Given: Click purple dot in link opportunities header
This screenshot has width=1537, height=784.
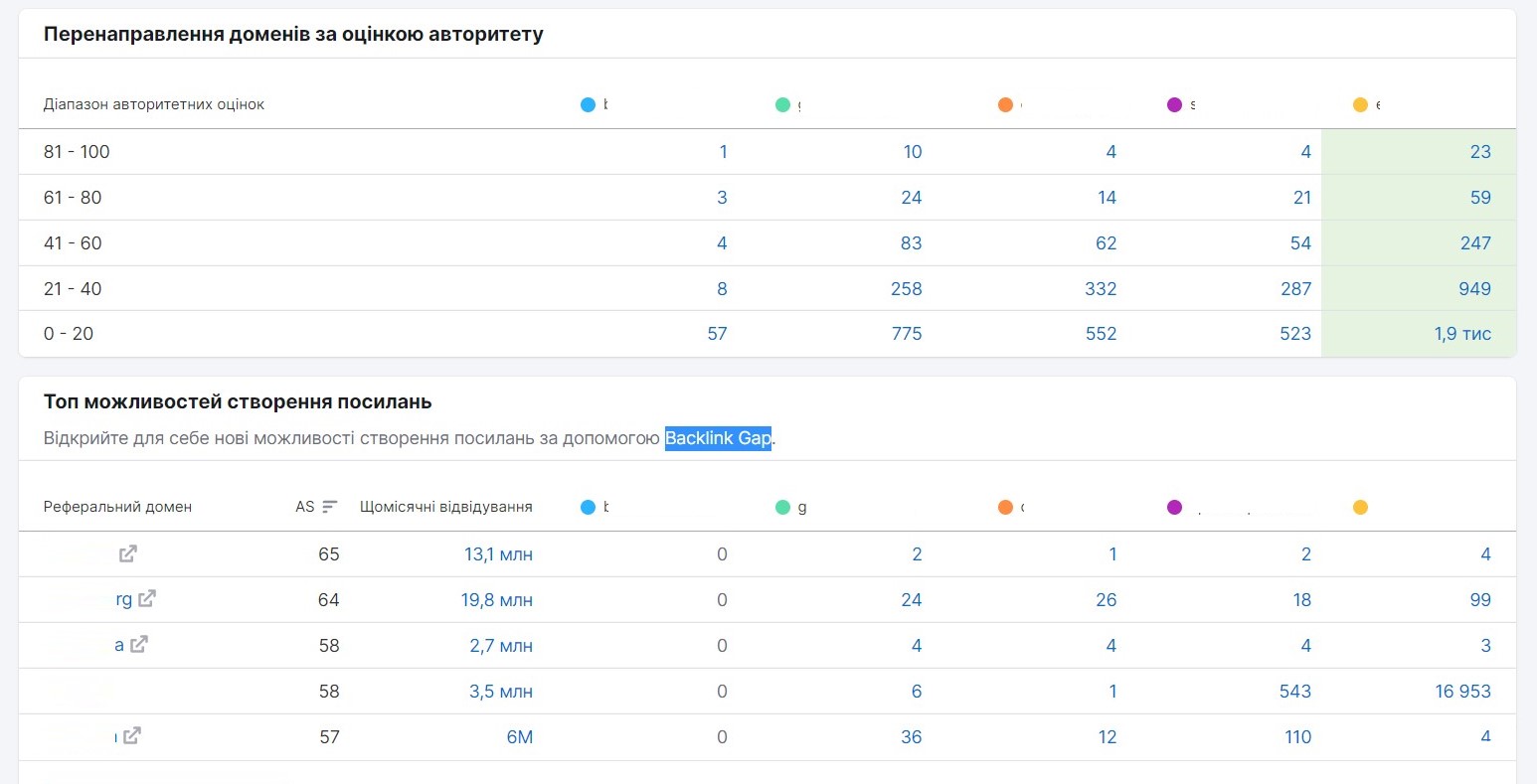Looking at the screenshot, I should (x=1174, y=507).
